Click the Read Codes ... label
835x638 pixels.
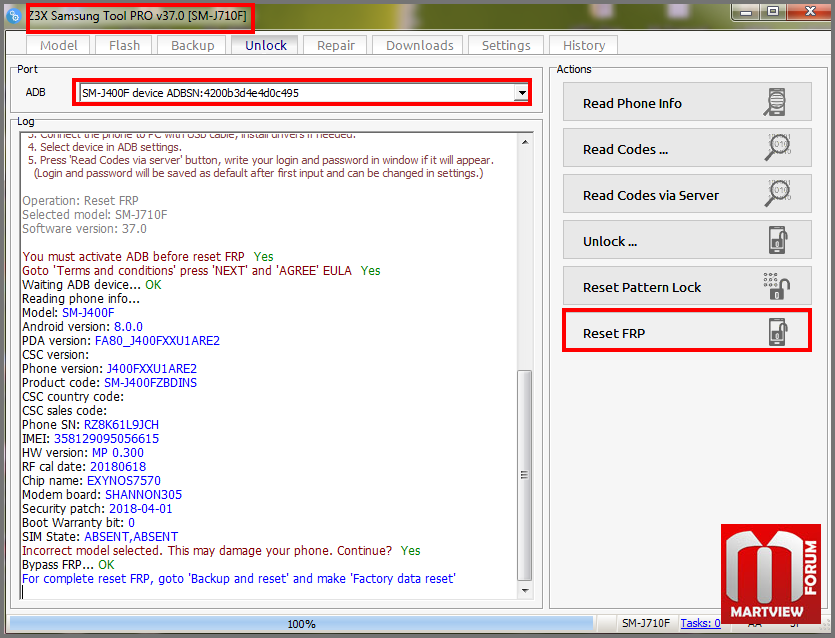(x=625, y=150)
